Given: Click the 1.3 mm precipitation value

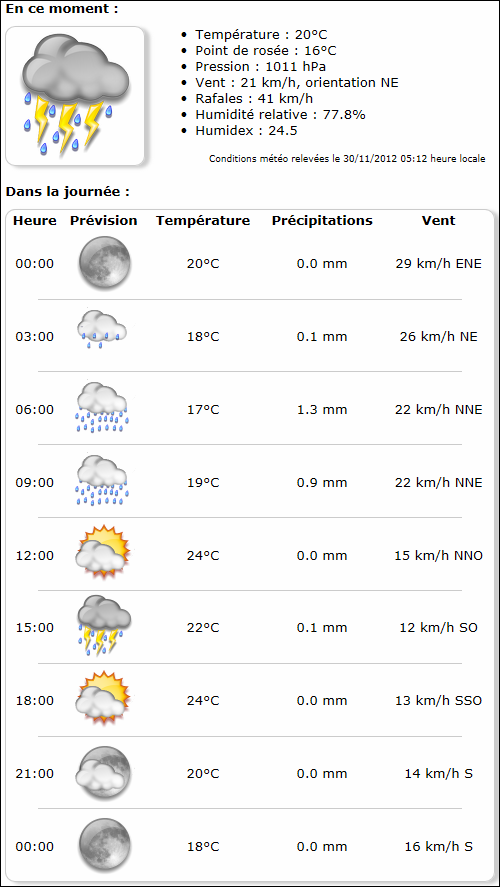Looking at the screenshot, I should (x=322, y=410).
